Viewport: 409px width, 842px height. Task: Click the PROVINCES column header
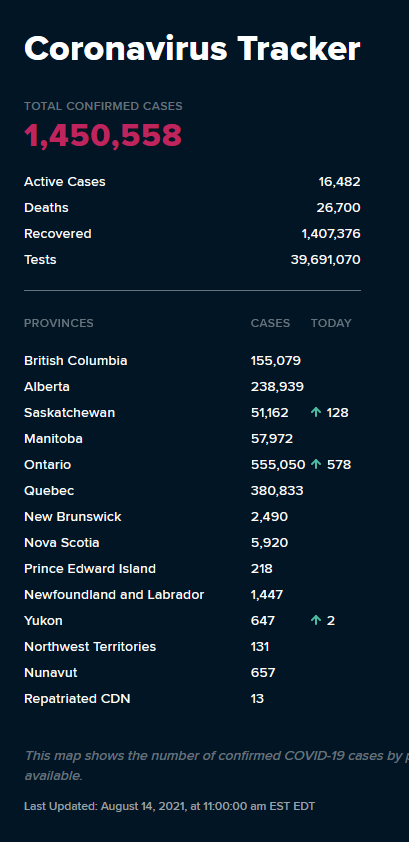[x=59, y=323]
